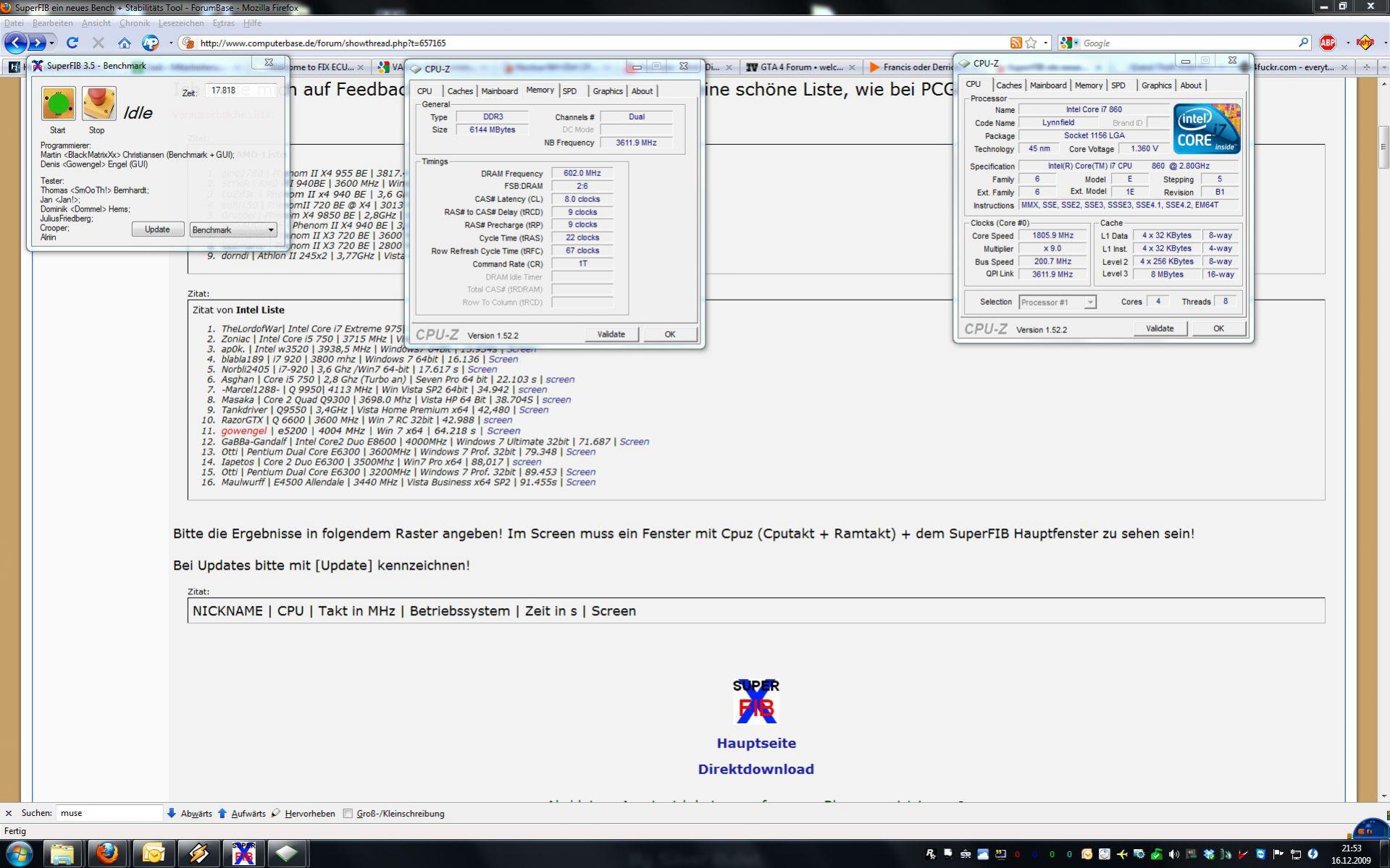Click the Zeit field showing 17.818
The width and height of the screenshot is (1390, 868).
coord(240,91)
